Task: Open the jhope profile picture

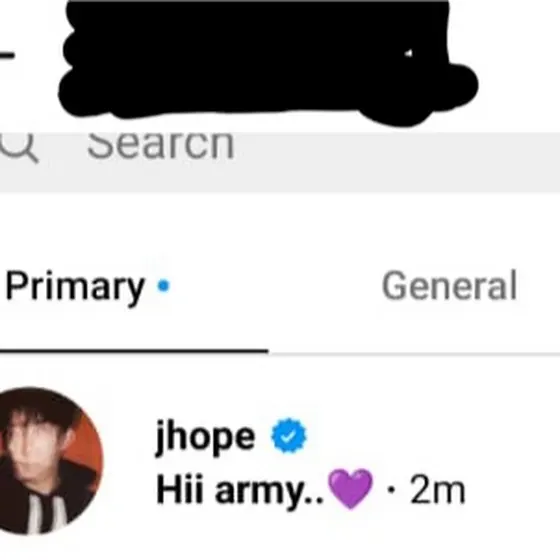Action: (x=48, y=461)
